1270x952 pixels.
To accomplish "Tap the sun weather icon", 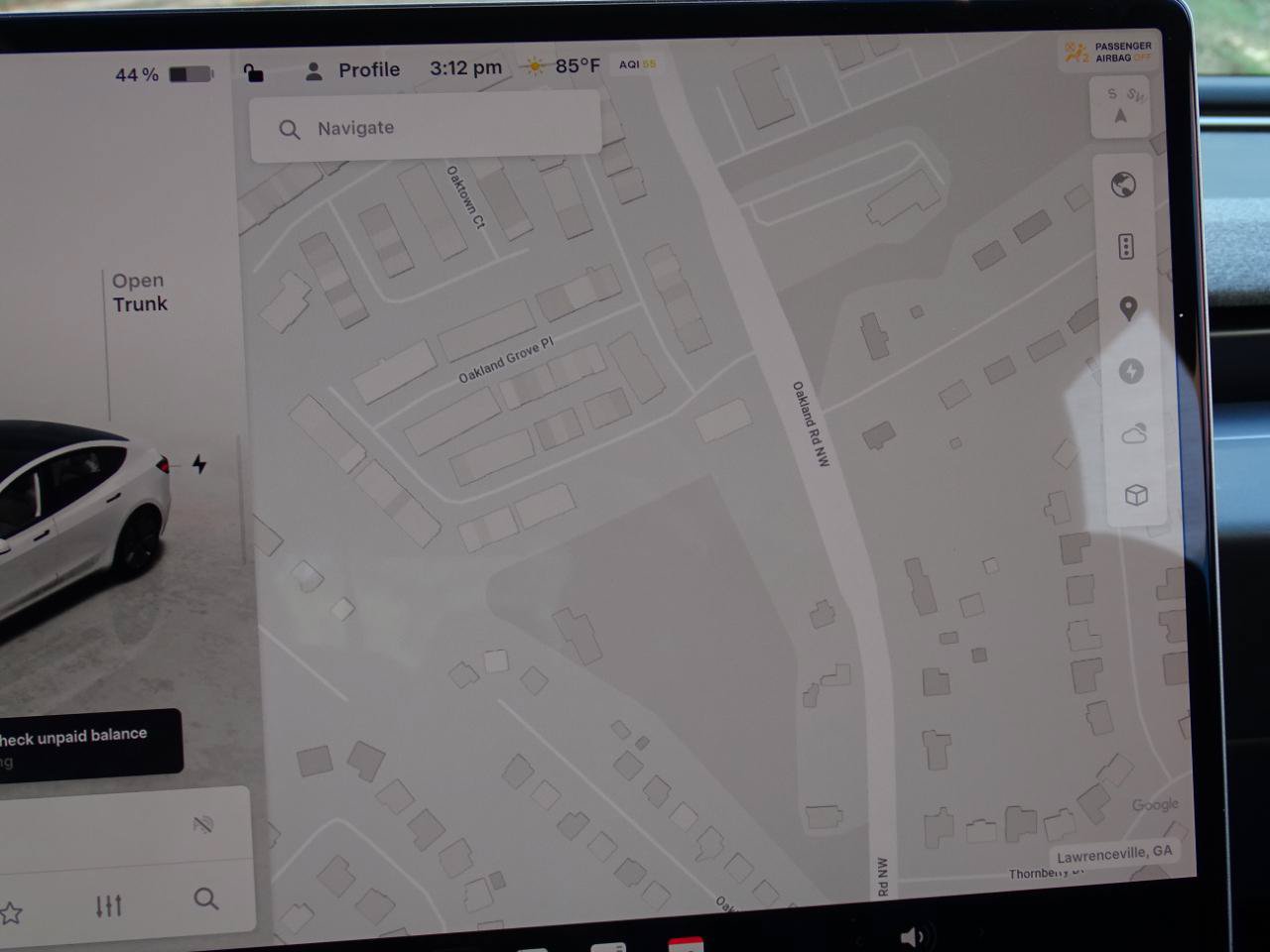I will coord(536,66).
